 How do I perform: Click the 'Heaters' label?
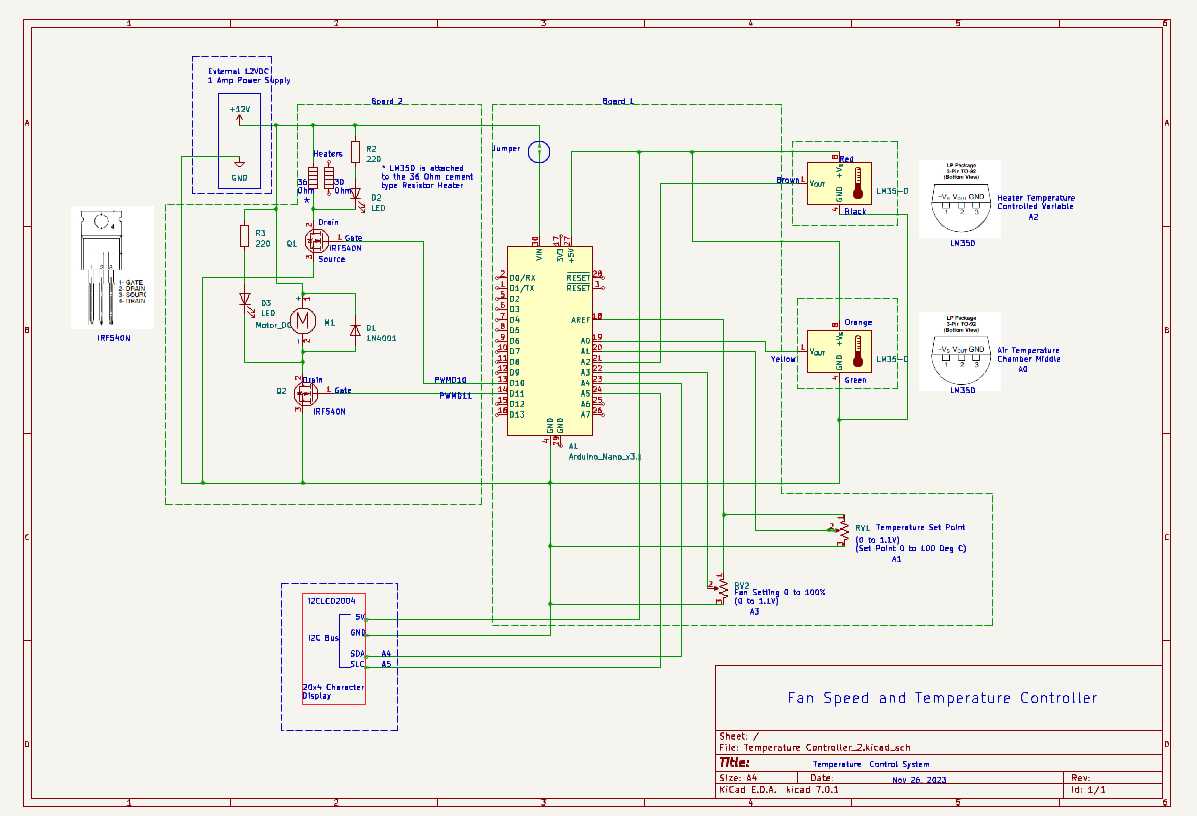pyautogui.click(x=327, y=154)
